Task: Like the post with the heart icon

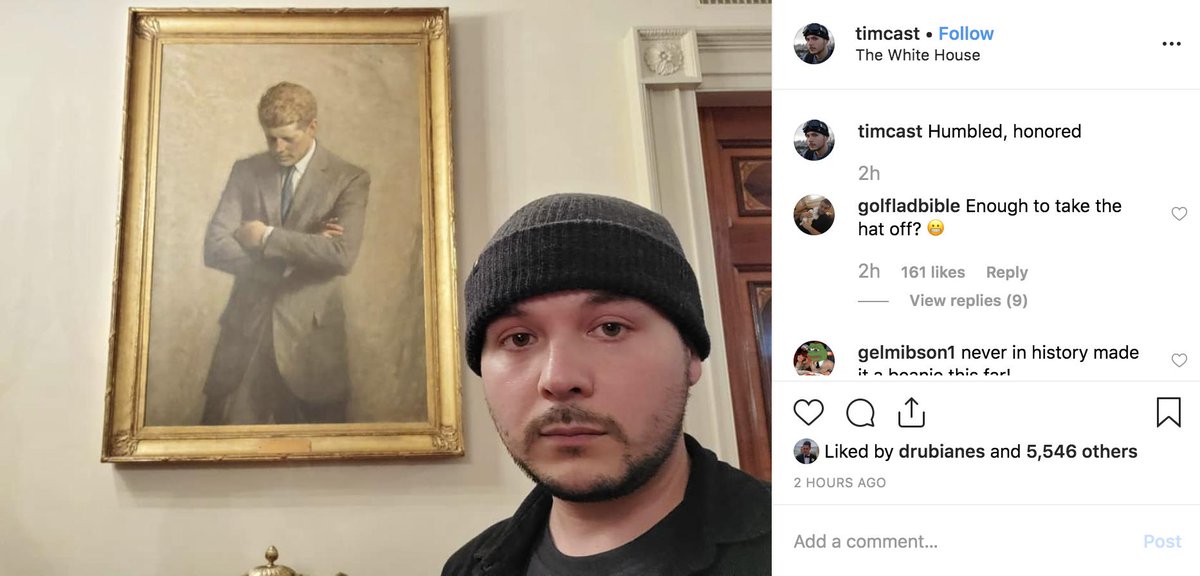Action: pos(808,412)
